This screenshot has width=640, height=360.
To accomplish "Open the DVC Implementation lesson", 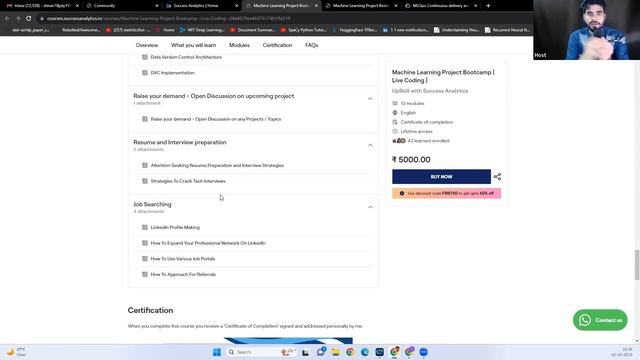I will point(172,73).
